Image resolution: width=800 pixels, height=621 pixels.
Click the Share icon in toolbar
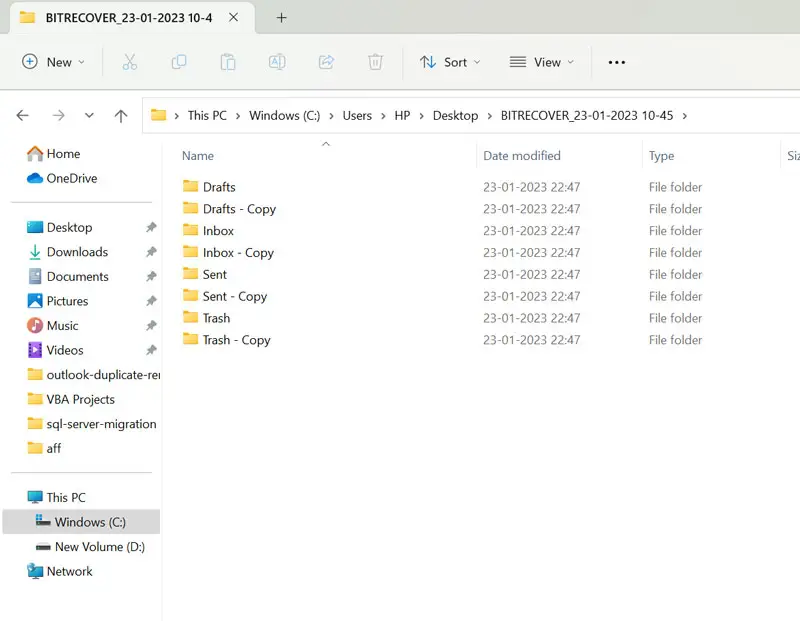[326, 62]
